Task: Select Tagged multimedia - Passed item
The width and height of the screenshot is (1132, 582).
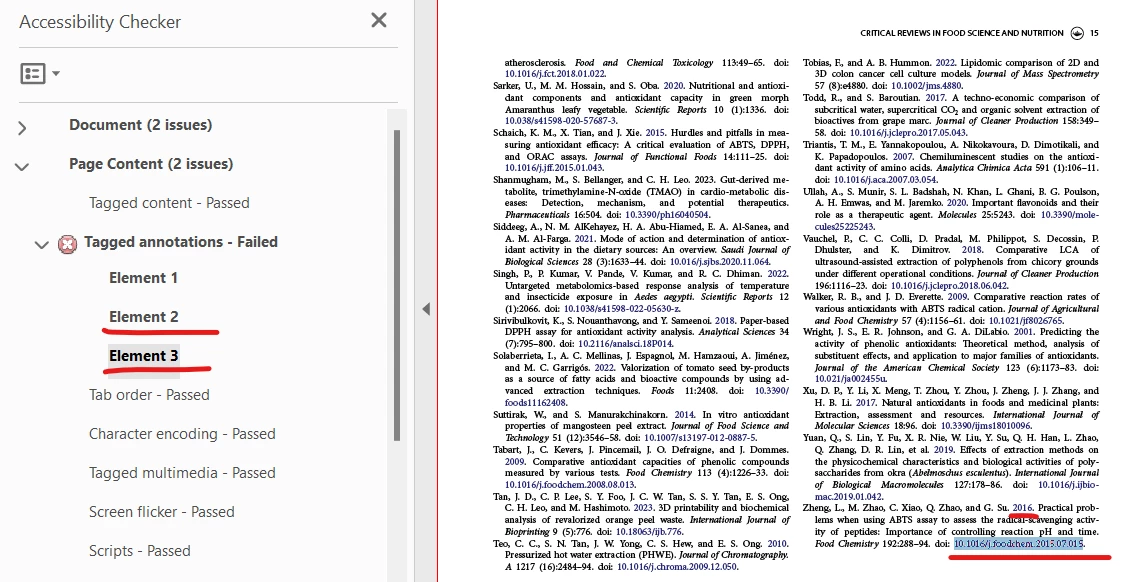Action: [x=182, y=473]
